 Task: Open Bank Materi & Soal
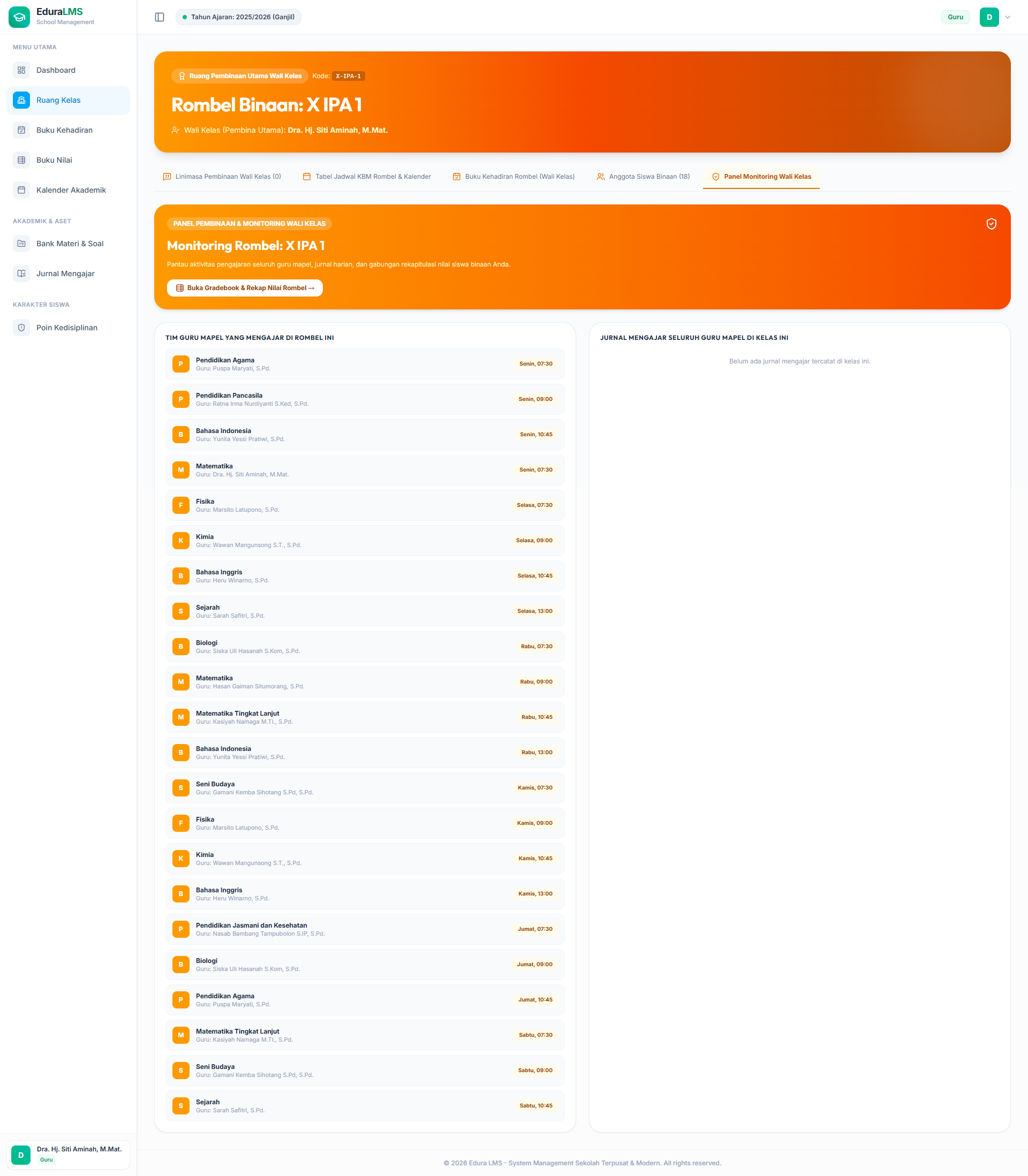click(x=69, y=244)
